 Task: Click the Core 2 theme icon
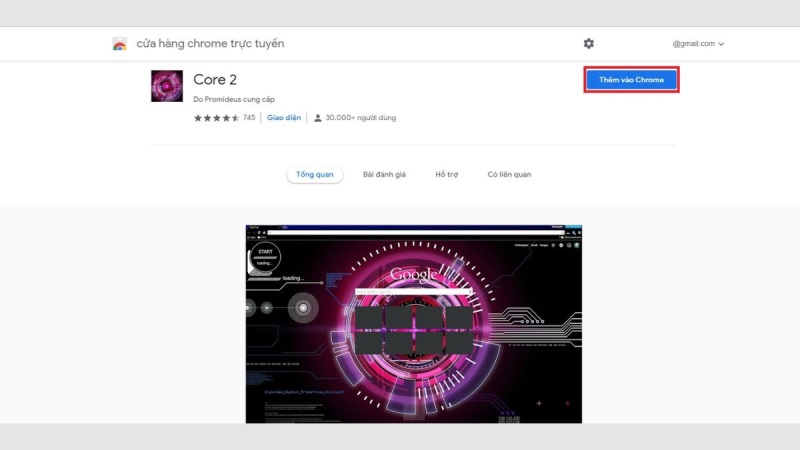(167, 86)
